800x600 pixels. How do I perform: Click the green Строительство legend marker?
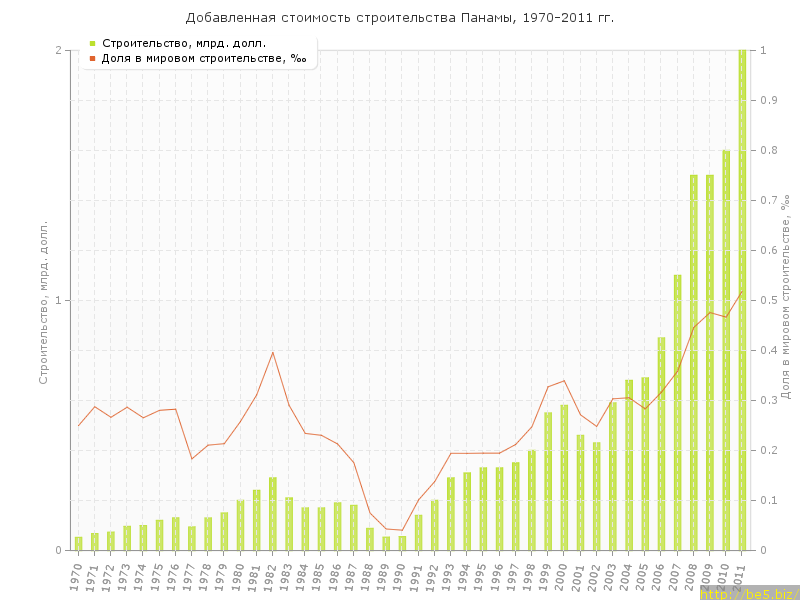click(92, 43)
